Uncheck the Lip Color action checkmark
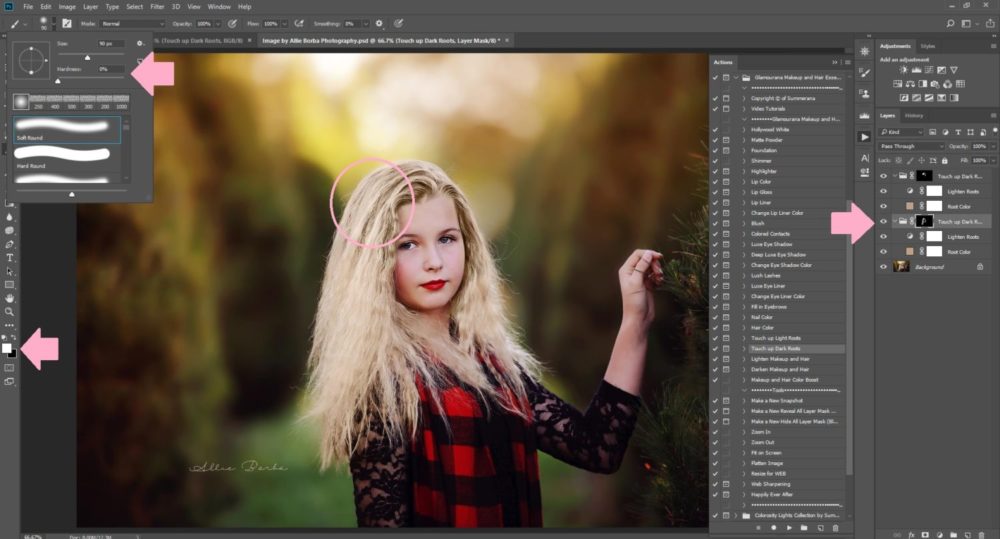 (x=715, y=182)
